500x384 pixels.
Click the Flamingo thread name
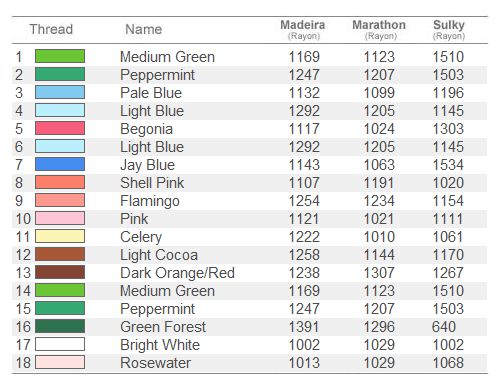[150, 201]
